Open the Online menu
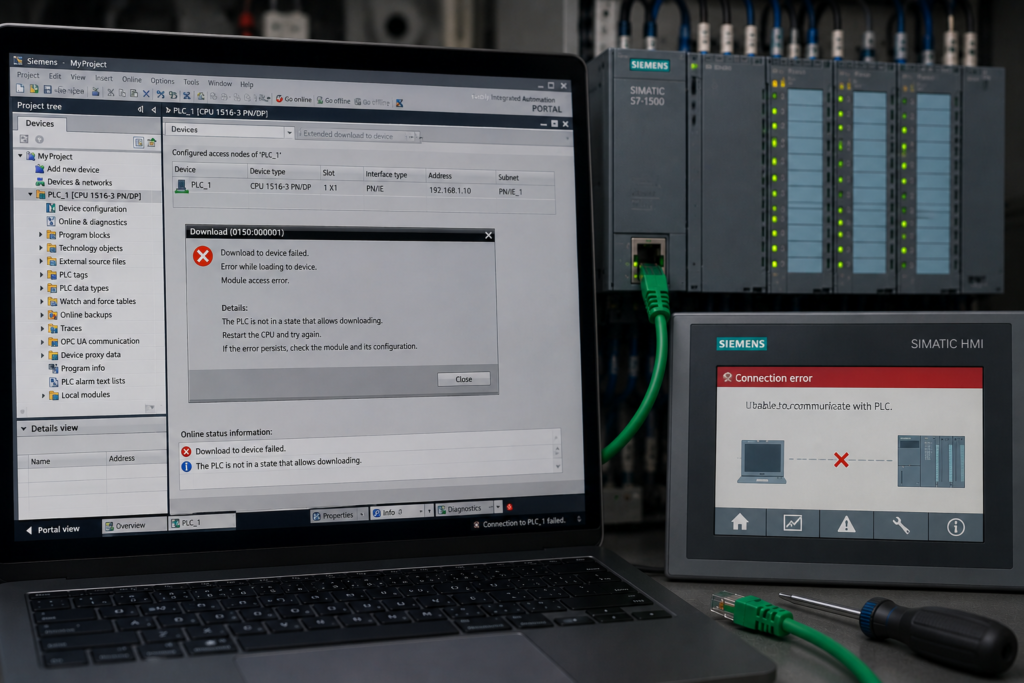 (131, 79)
